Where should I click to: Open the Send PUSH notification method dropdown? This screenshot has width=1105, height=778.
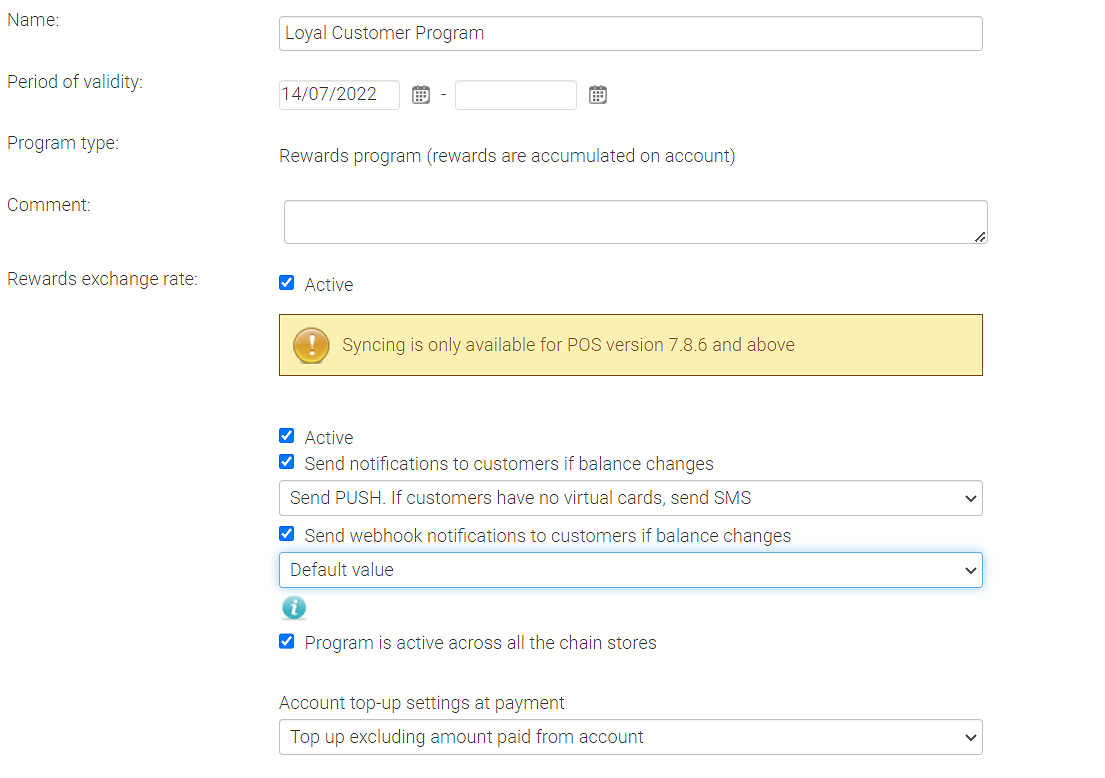(630, 498)
